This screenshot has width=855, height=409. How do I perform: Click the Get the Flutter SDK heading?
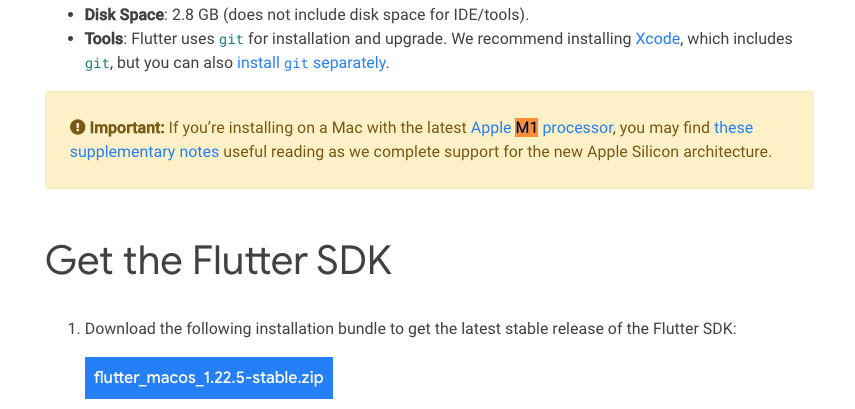(x=219, y=261)
